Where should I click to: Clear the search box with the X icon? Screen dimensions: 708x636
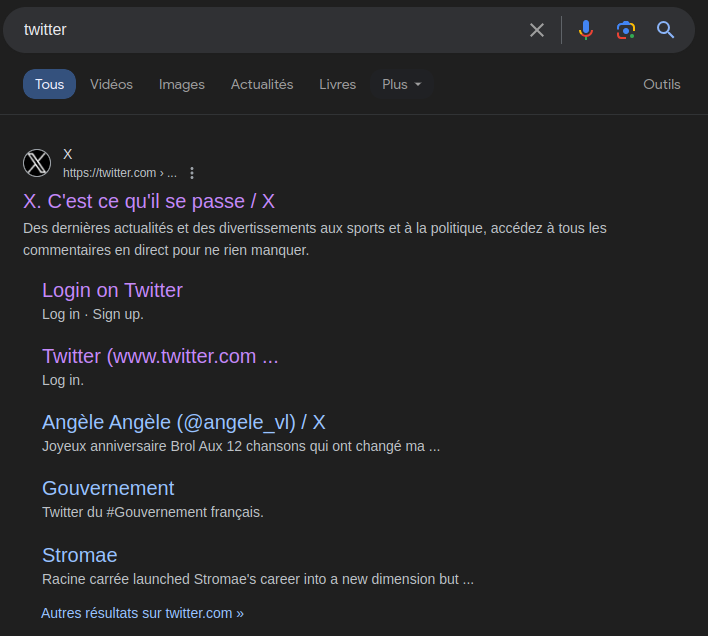point(536,30)
